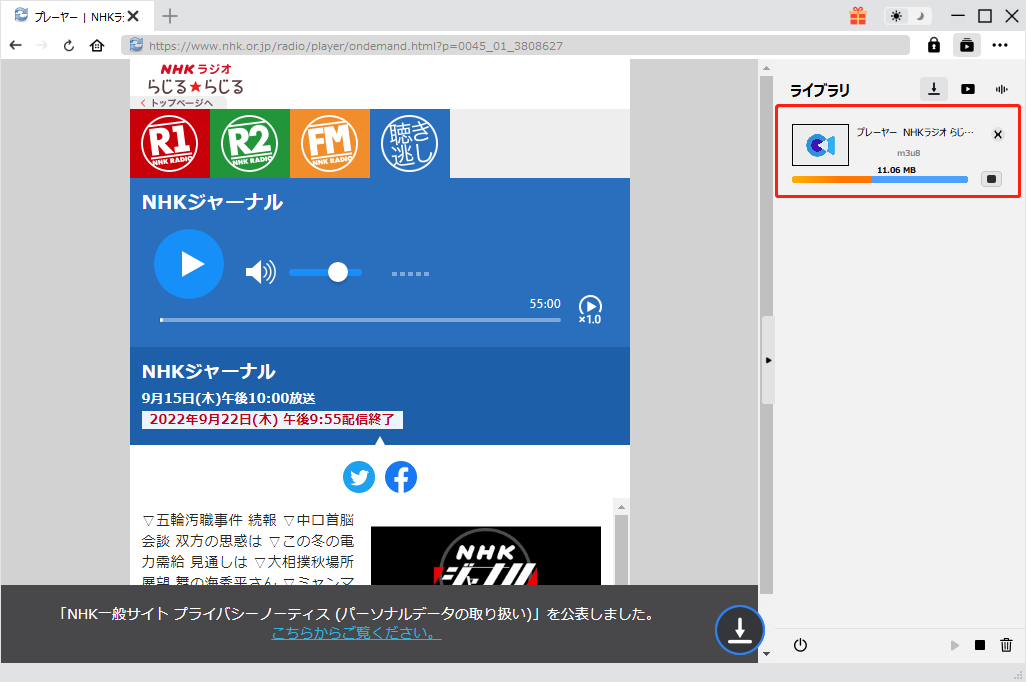Open the three-dot more menu
Image resolution: width=1026 pixels, height=682 pixels.
[1000, 45]
